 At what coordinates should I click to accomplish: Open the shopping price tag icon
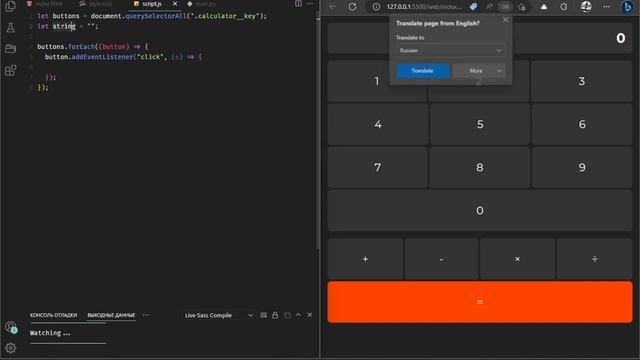pos(473,7)
